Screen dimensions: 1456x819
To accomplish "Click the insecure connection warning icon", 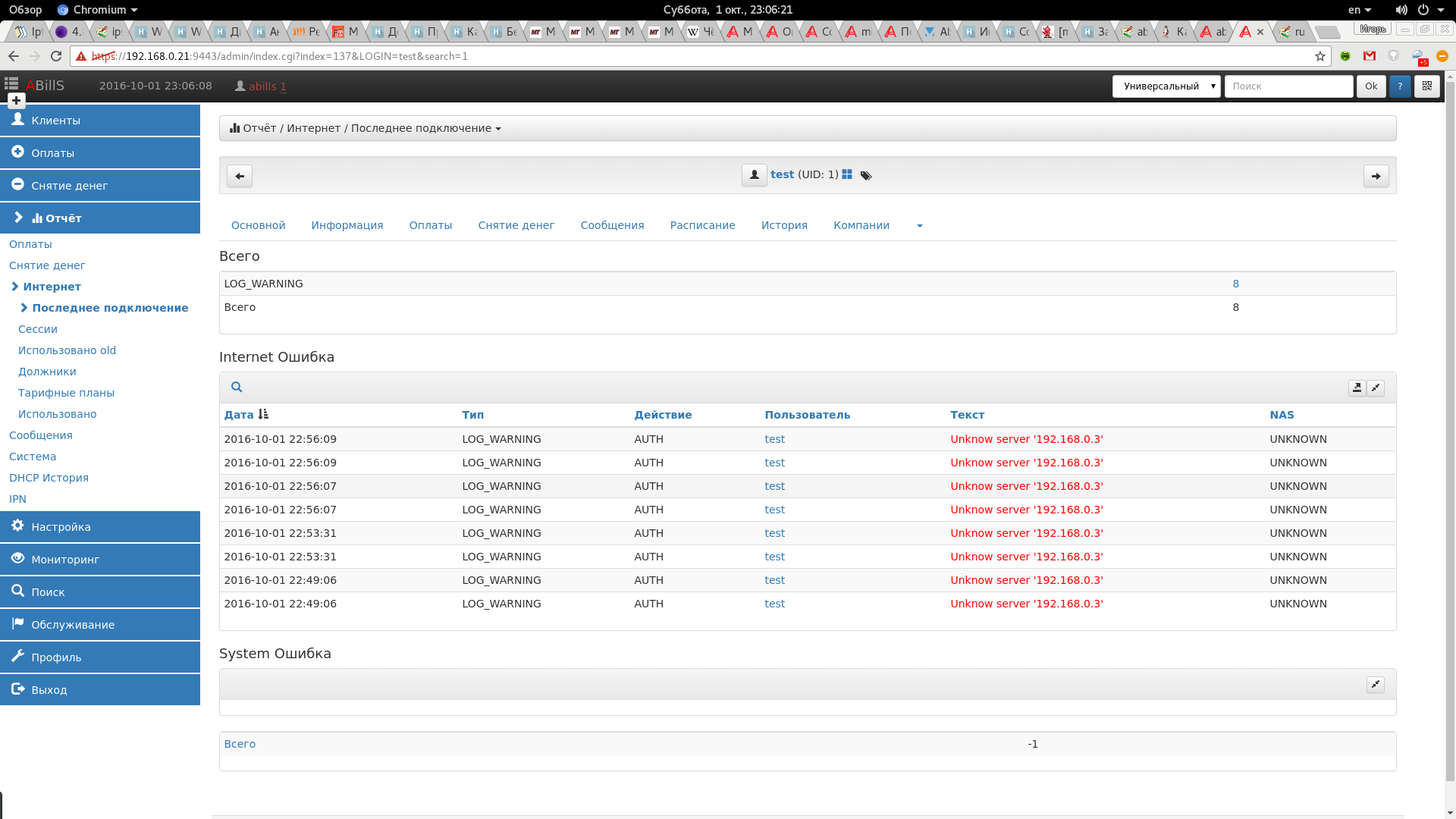I will click(81, 56).
